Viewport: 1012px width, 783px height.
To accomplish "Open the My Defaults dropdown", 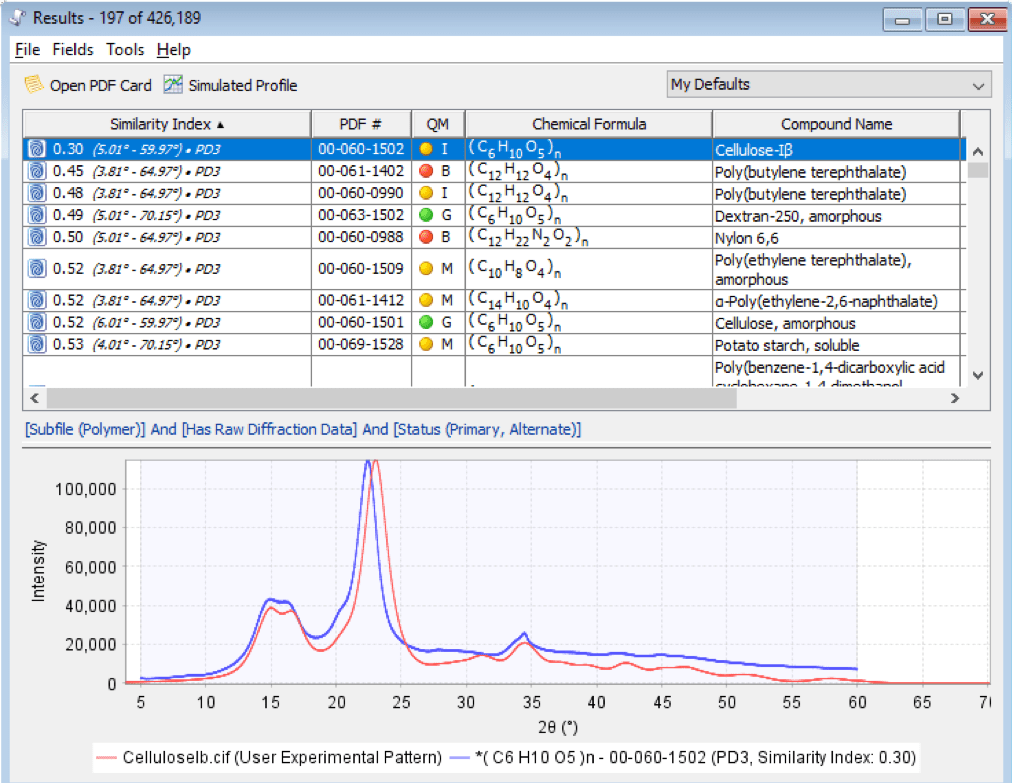I will point(829,85).
